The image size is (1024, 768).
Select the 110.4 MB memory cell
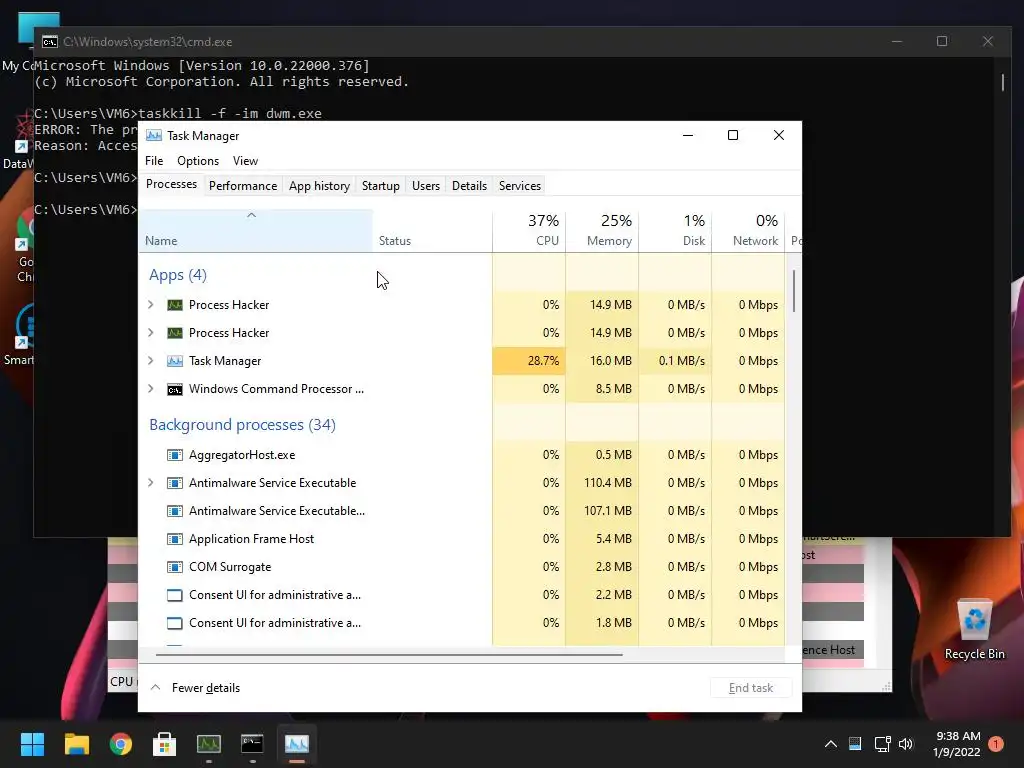602,483
